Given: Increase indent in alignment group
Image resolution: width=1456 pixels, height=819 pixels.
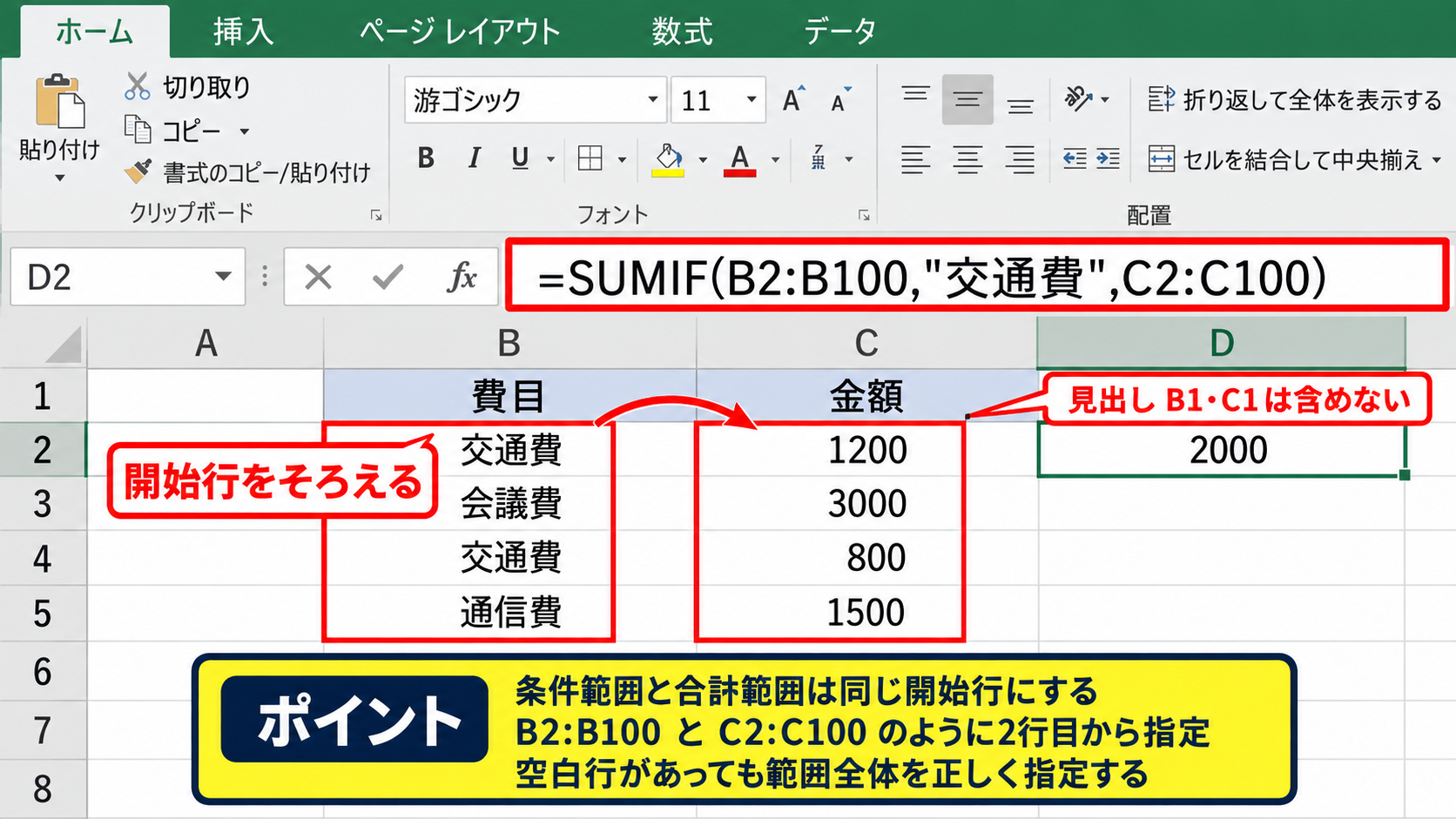Looking at the screenshot, I should [x=1108, y=158].
